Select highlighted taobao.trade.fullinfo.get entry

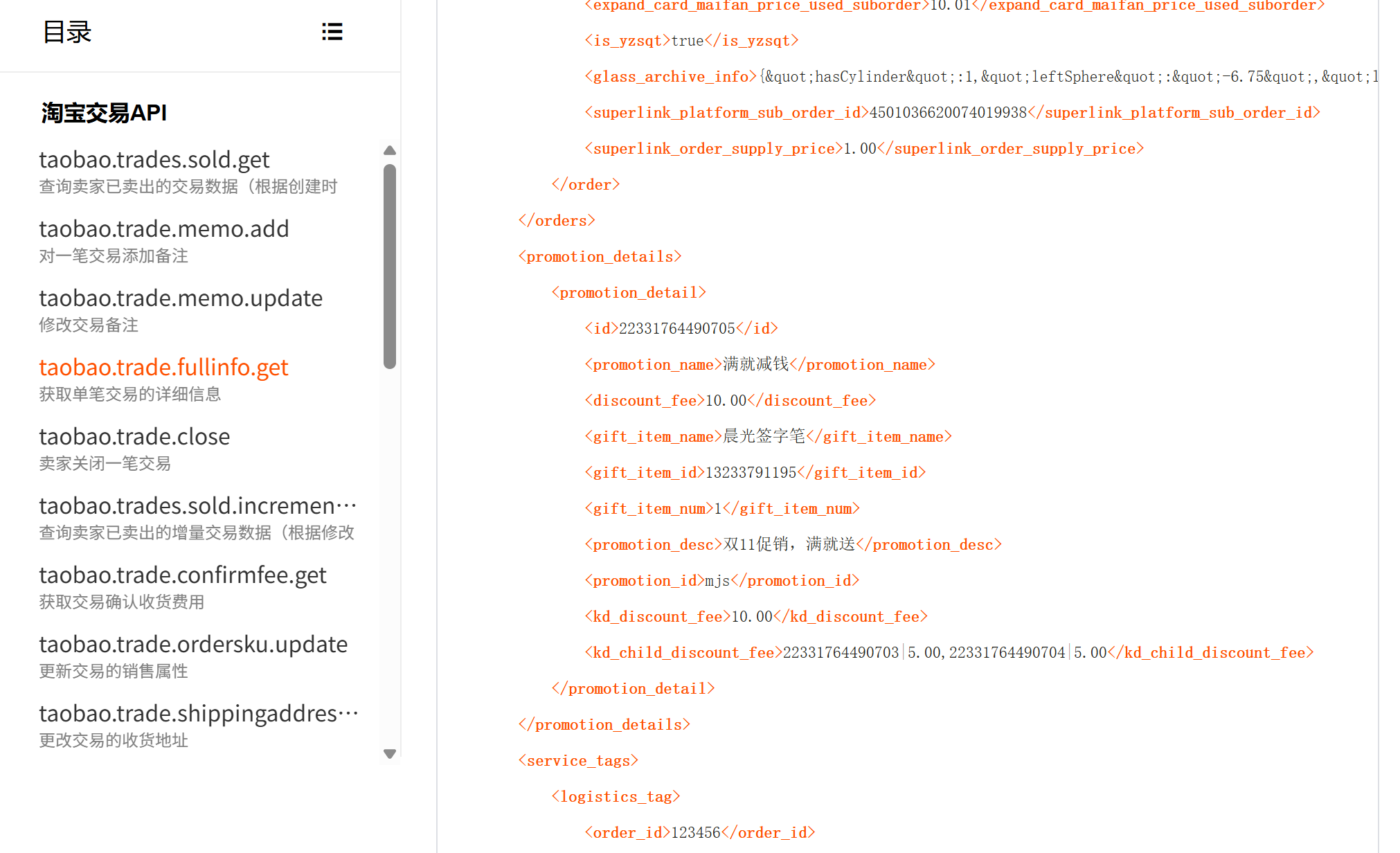click(x=163, y=368)
